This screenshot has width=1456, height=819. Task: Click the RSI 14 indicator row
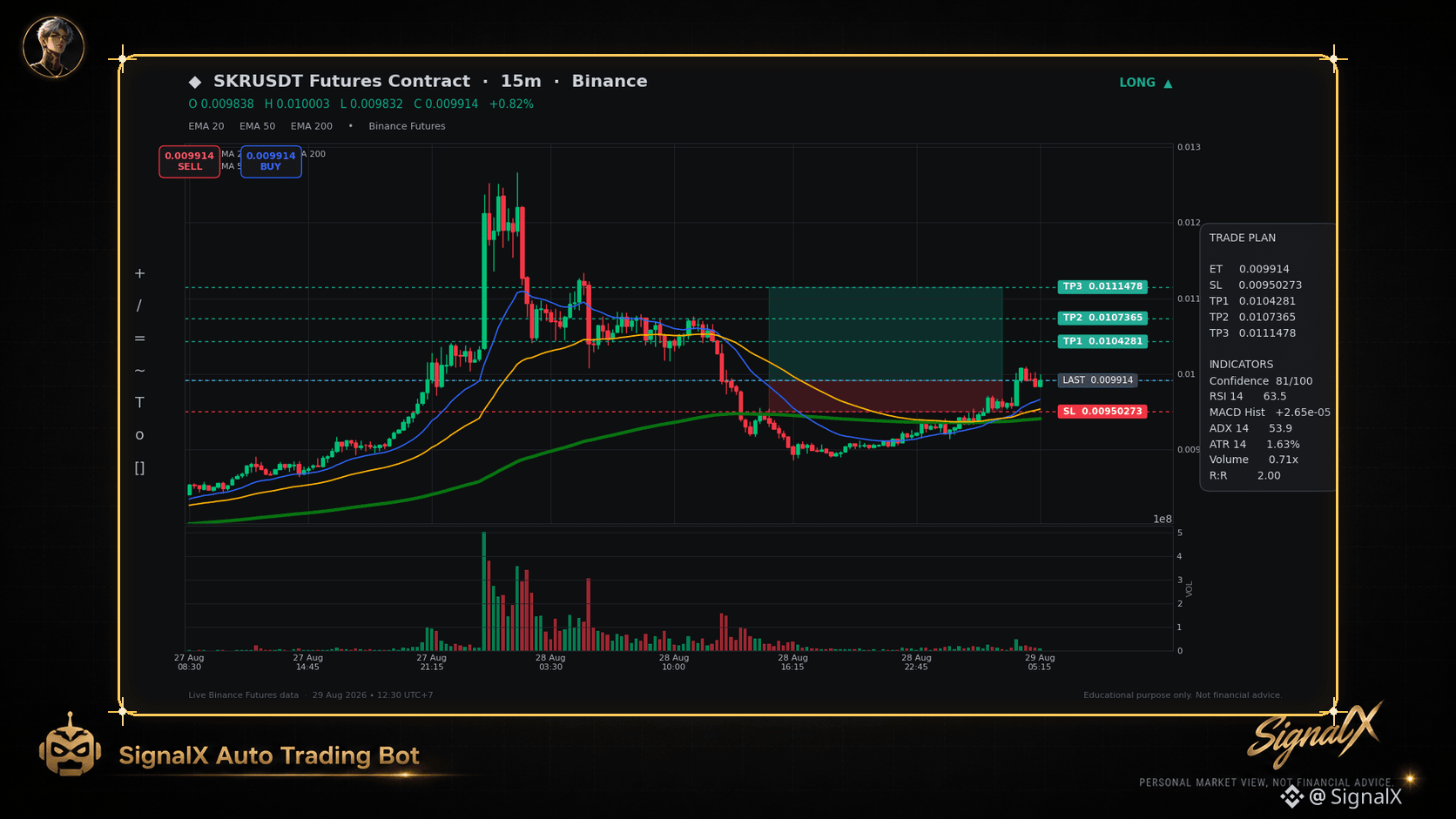tap(1248, 396)
